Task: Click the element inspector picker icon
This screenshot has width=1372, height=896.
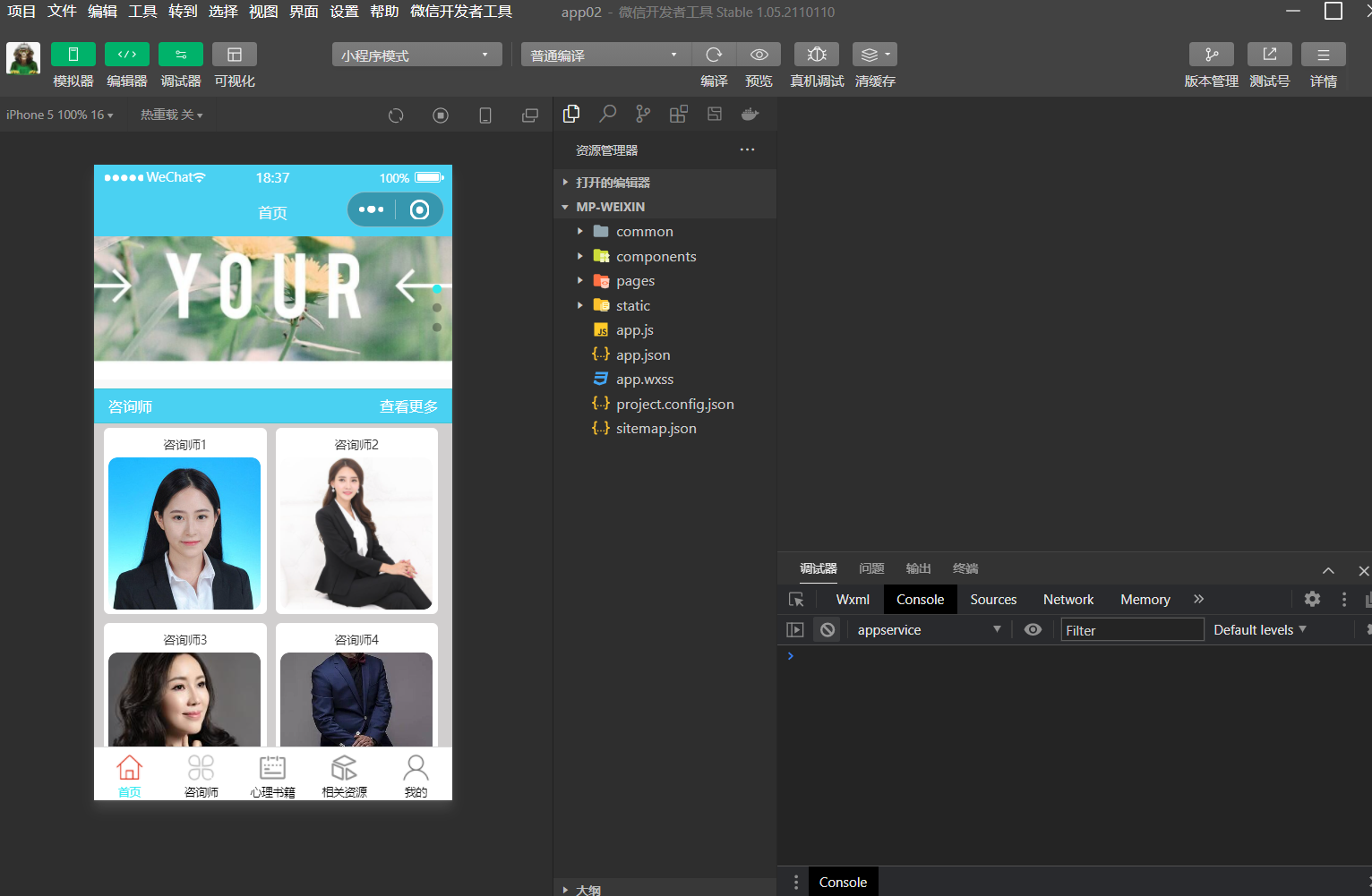Action: [796, 600]
